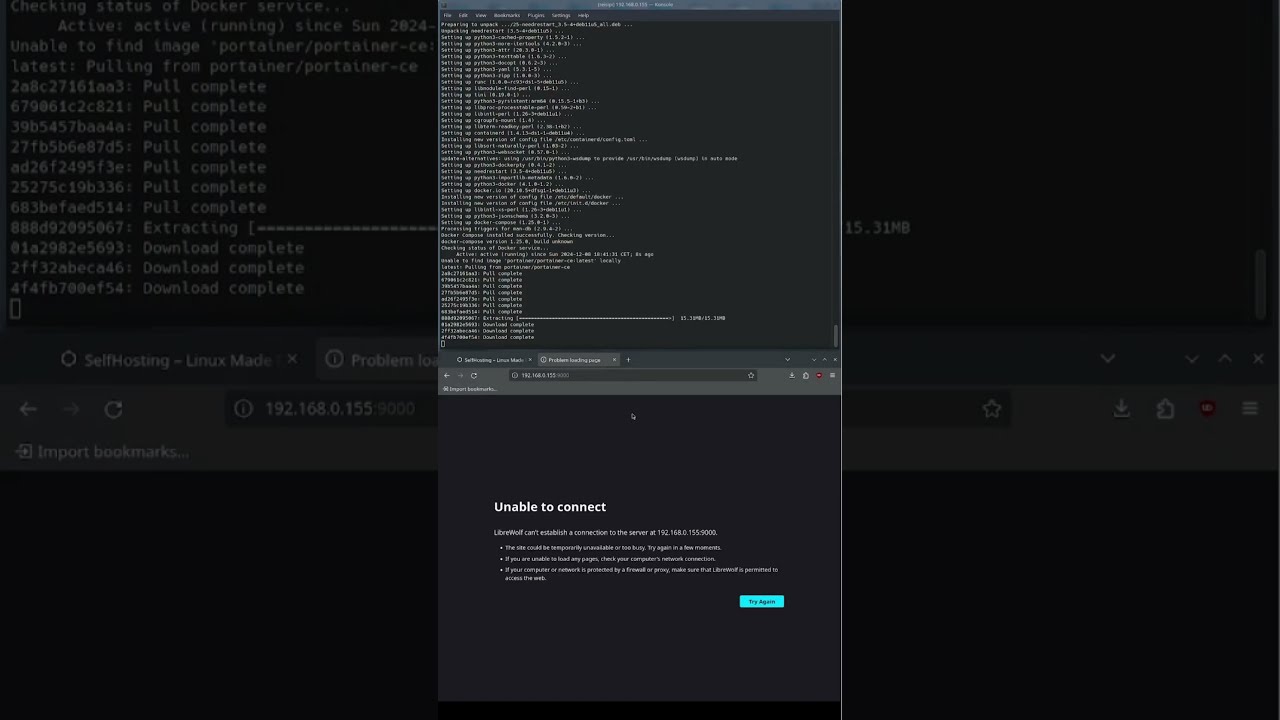Expand the list all tabs chevron

coord(787,360)
